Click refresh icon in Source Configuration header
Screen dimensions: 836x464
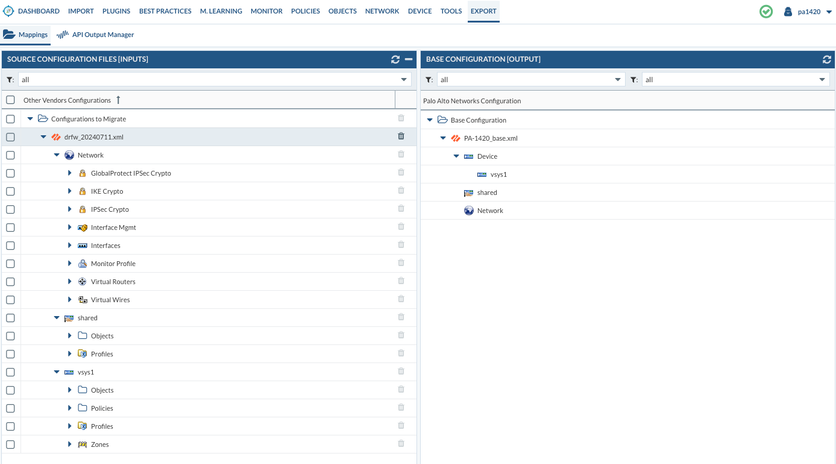coord(396,59)
